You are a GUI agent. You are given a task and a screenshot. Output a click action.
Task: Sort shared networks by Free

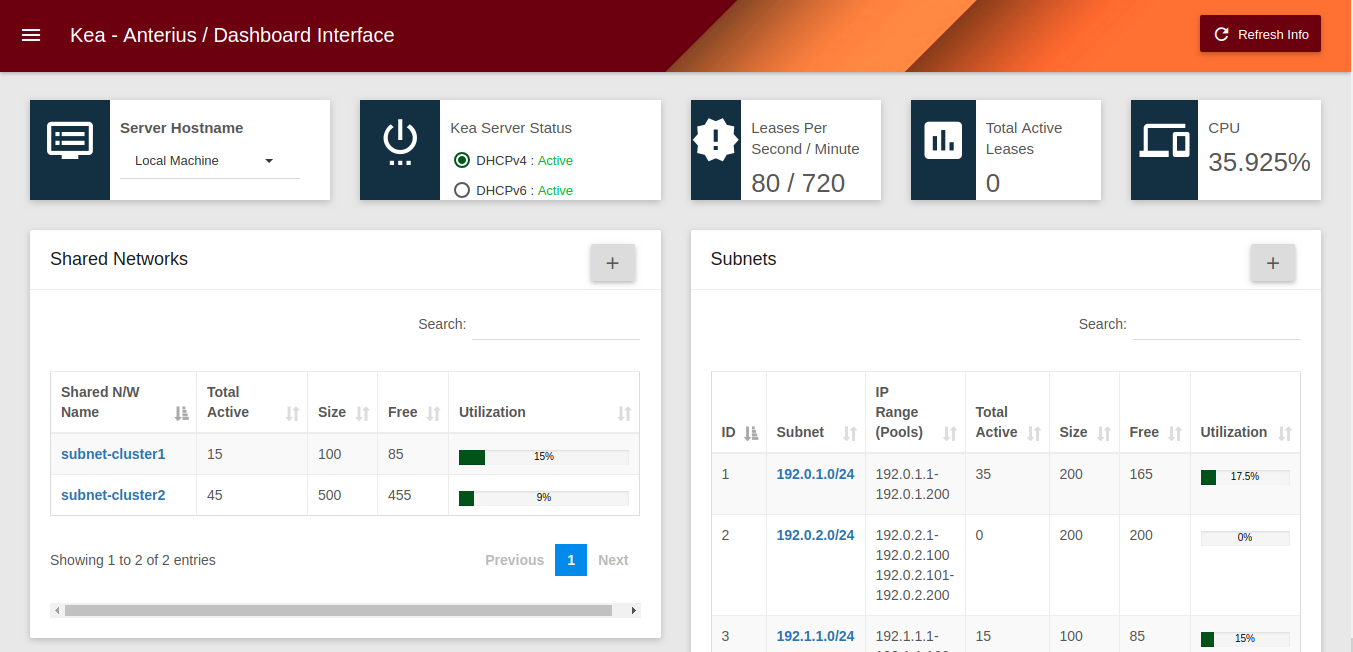[x=413, y=402]
